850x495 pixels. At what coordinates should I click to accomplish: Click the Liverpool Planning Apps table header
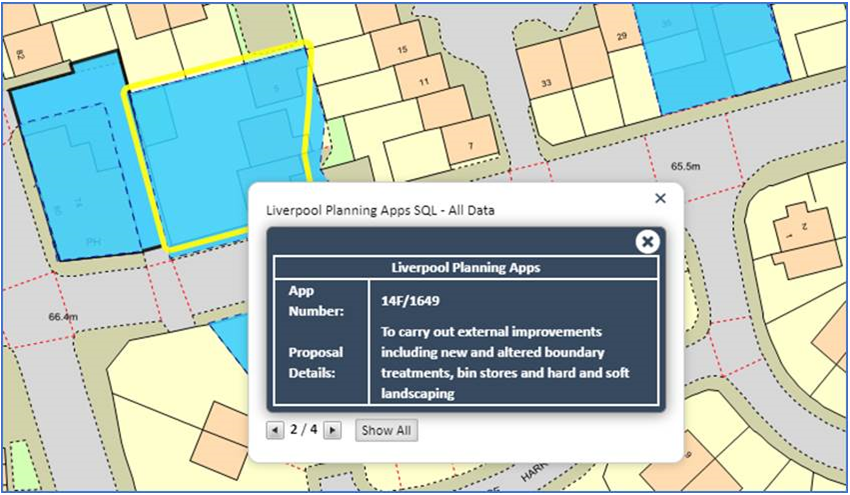coord(466,268)
